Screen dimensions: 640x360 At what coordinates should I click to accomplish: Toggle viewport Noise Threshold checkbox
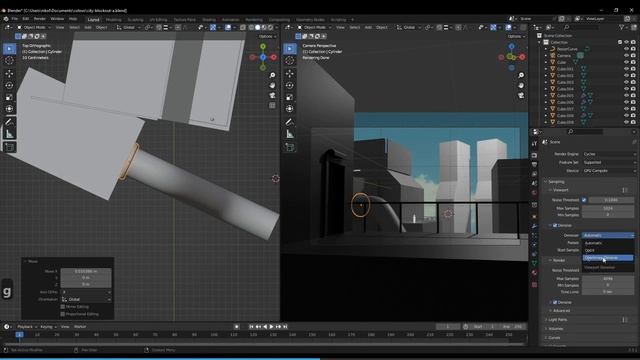[x=584, y=200]
